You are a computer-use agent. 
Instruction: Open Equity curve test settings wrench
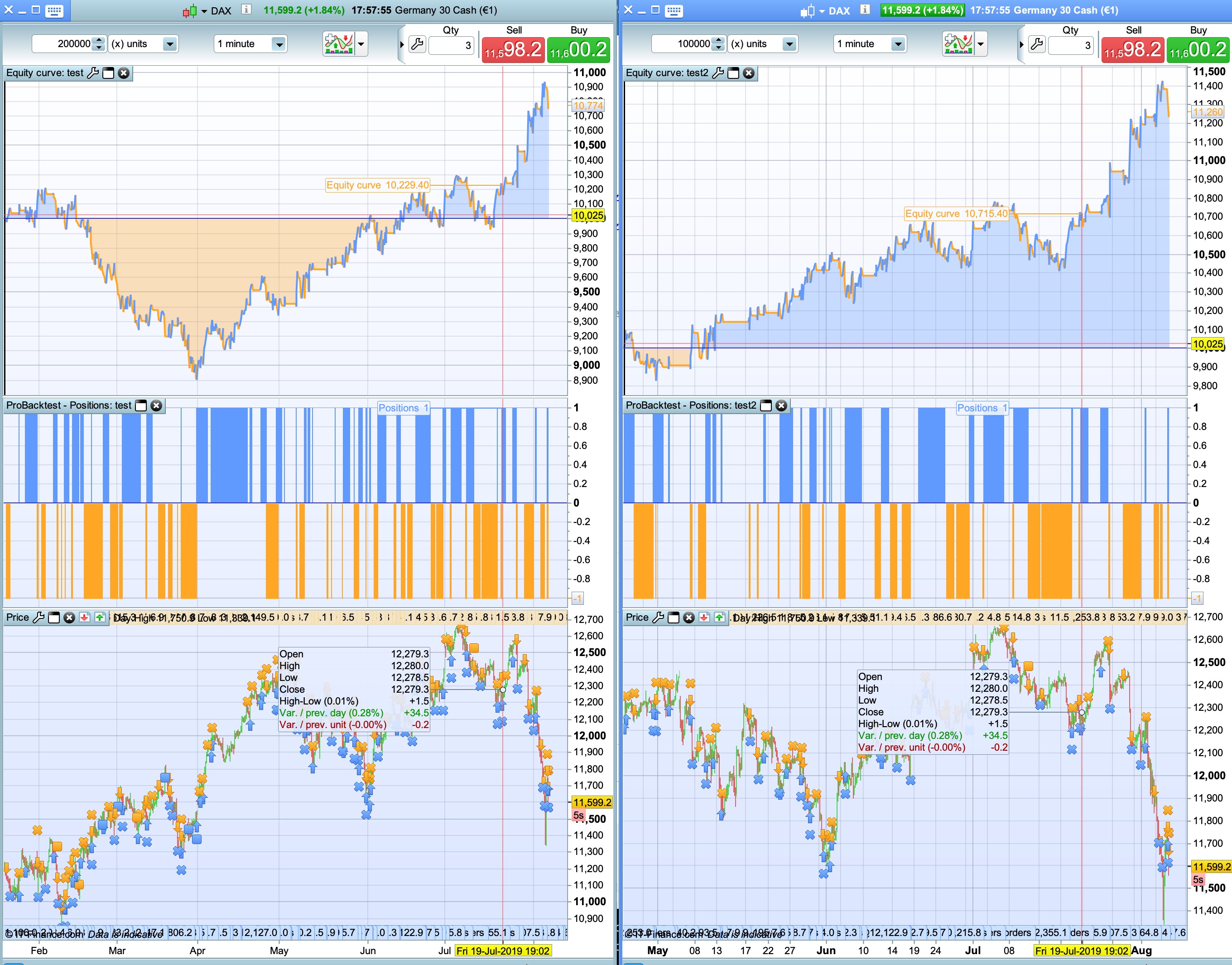click(93, 73)
